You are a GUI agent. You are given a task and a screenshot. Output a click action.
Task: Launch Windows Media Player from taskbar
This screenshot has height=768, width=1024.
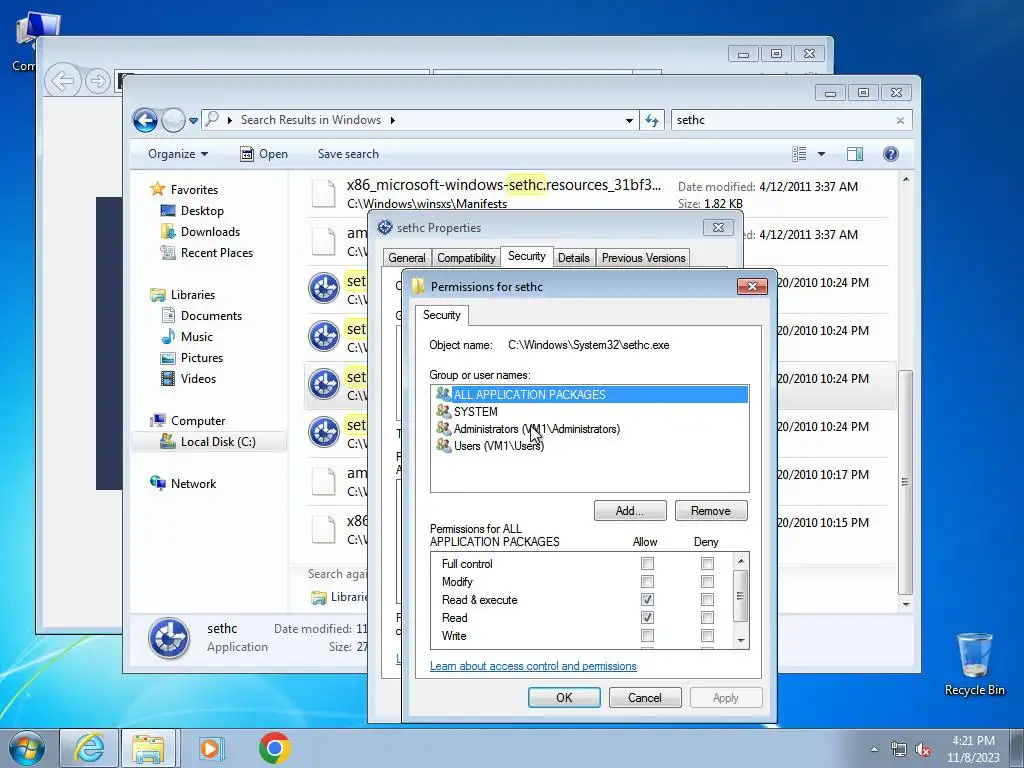tap(210, 748)
